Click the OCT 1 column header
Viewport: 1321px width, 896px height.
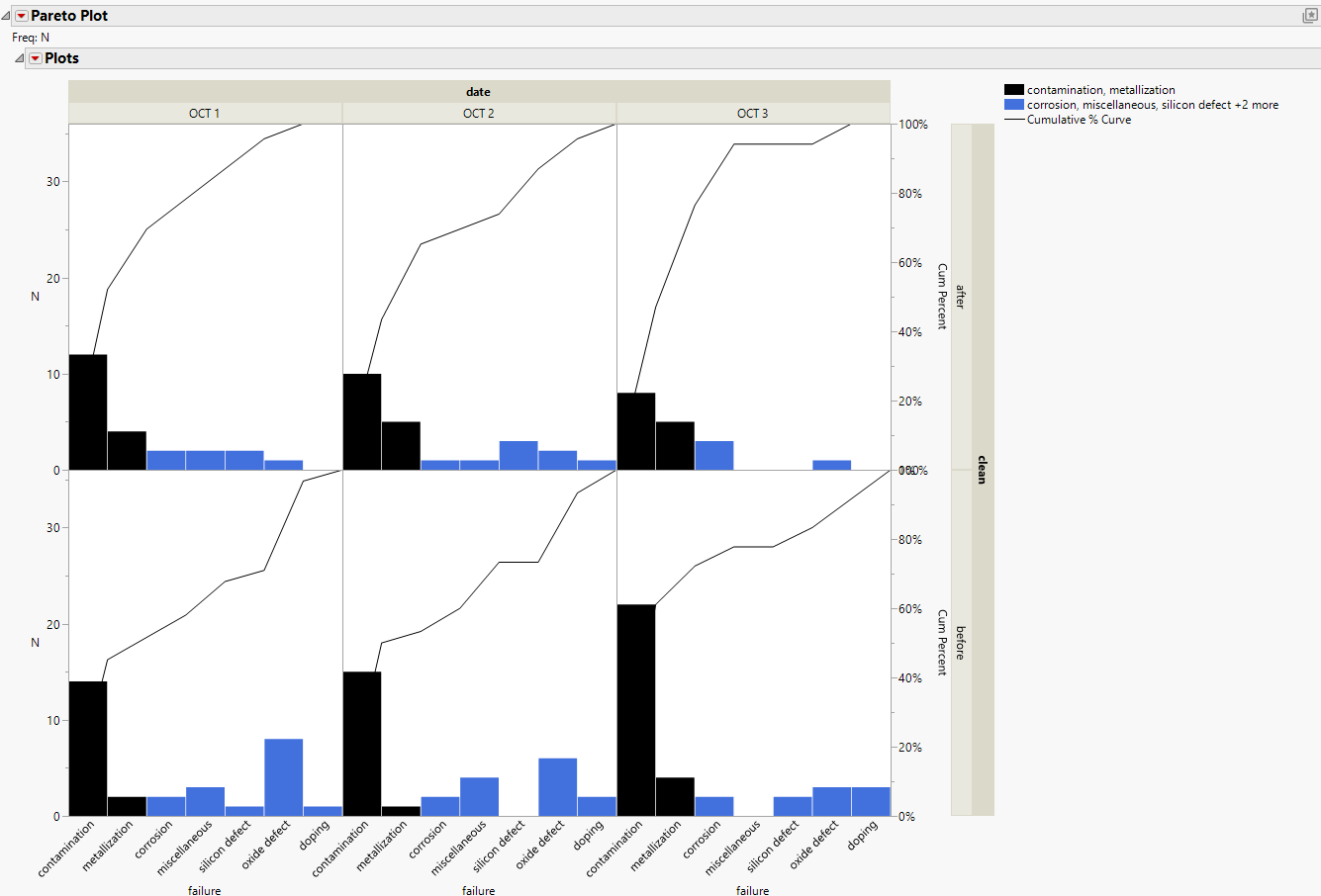204,113
